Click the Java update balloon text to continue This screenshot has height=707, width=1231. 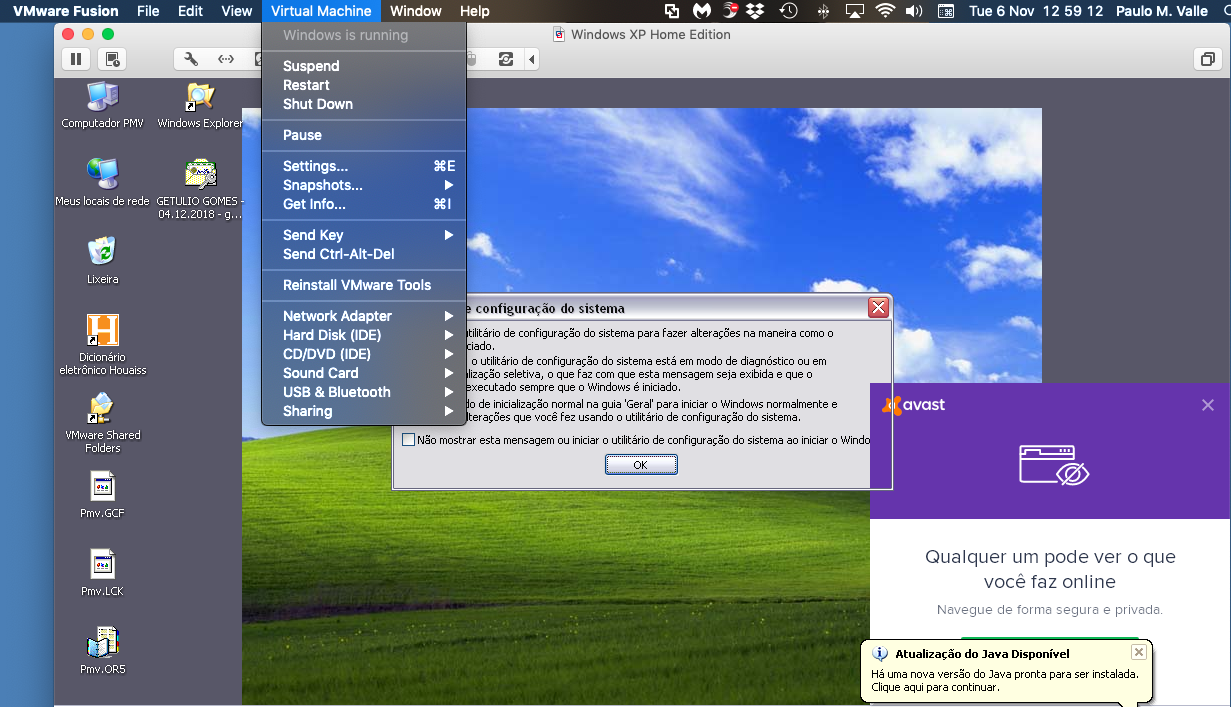coord(1004,680)
